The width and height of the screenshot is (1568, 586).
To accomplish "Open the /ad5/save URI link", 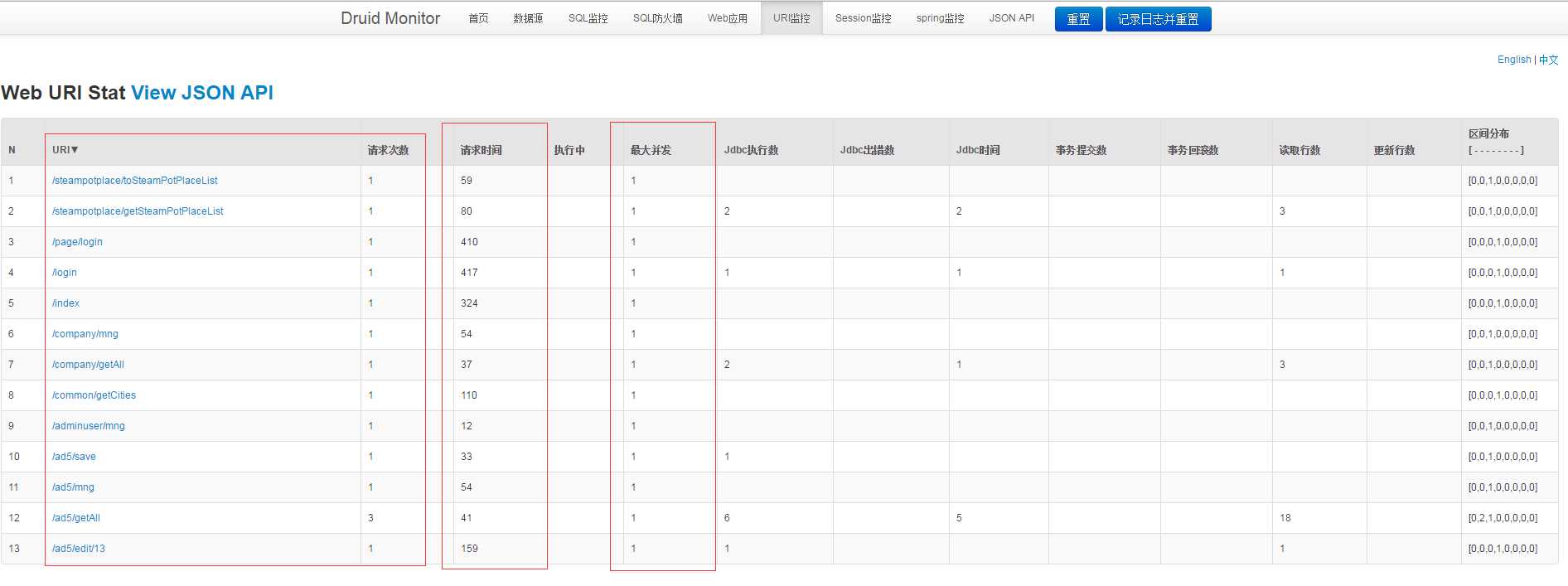I will (x=74, y=457).
